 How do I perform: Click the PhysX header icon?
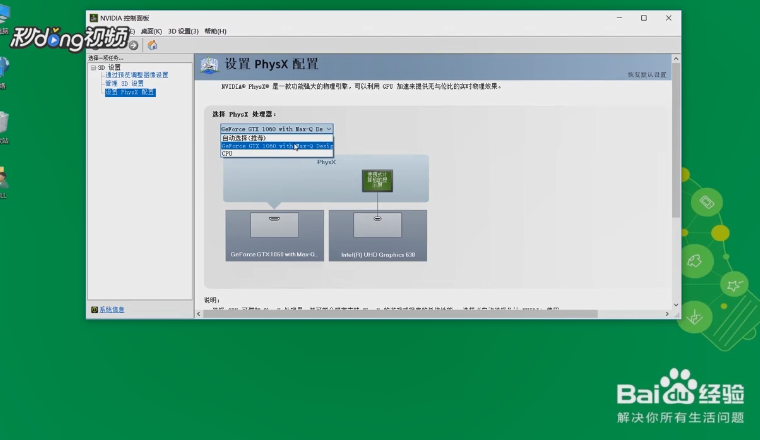tap(209, 65)
